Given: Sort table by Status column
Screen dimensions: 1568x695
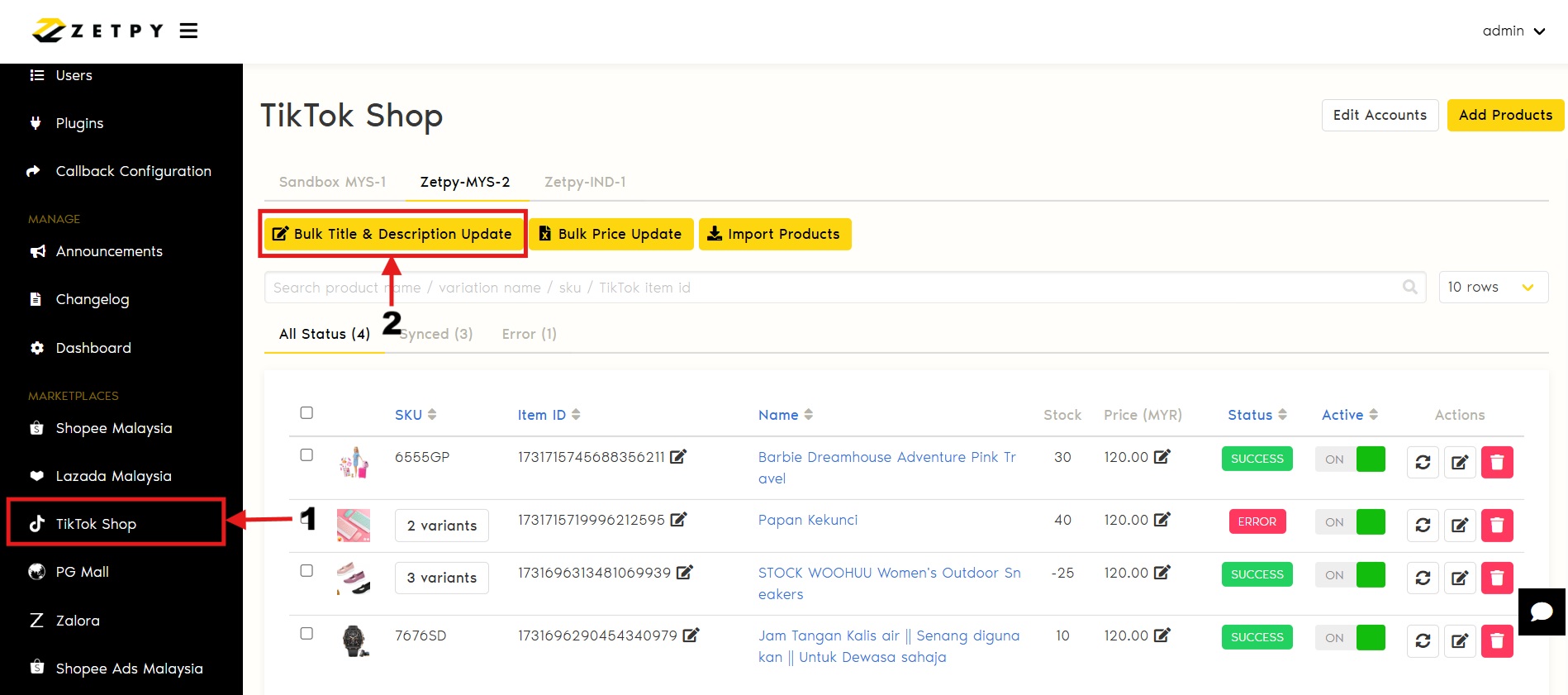Looking at the screenshot, I should (x=1257, y=415).
